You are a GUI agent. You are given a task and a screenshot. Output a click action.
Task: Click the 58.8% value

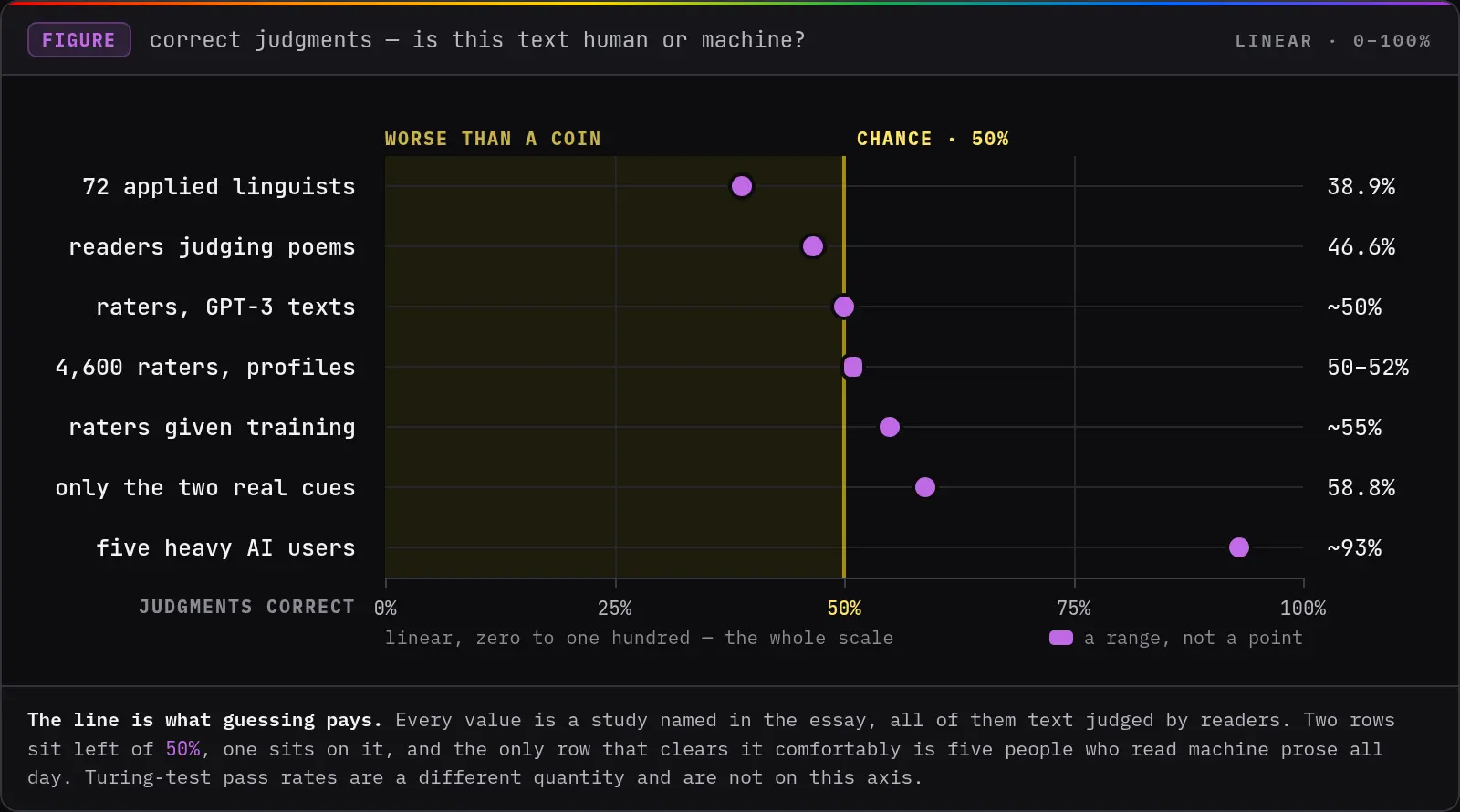point(1361,488)
